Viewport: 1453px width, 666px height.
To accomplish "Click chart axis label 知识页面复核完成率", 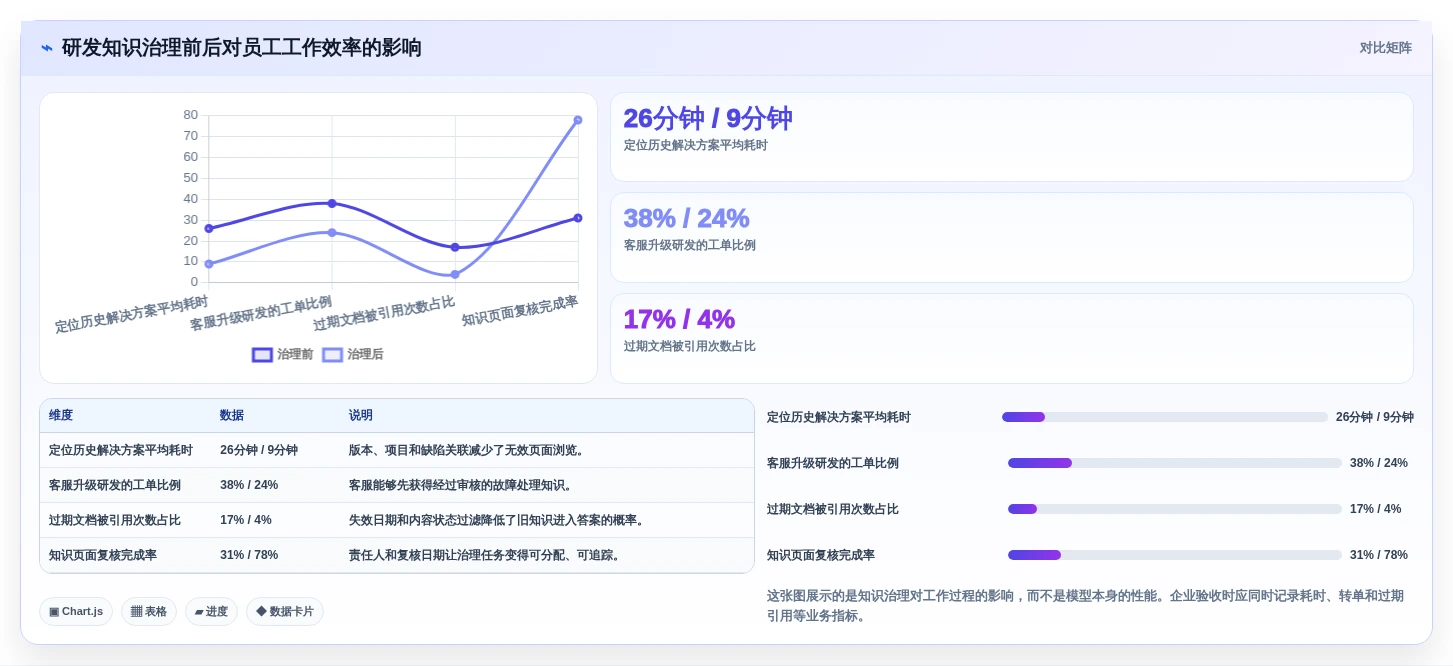I will [x=520, y=311].
